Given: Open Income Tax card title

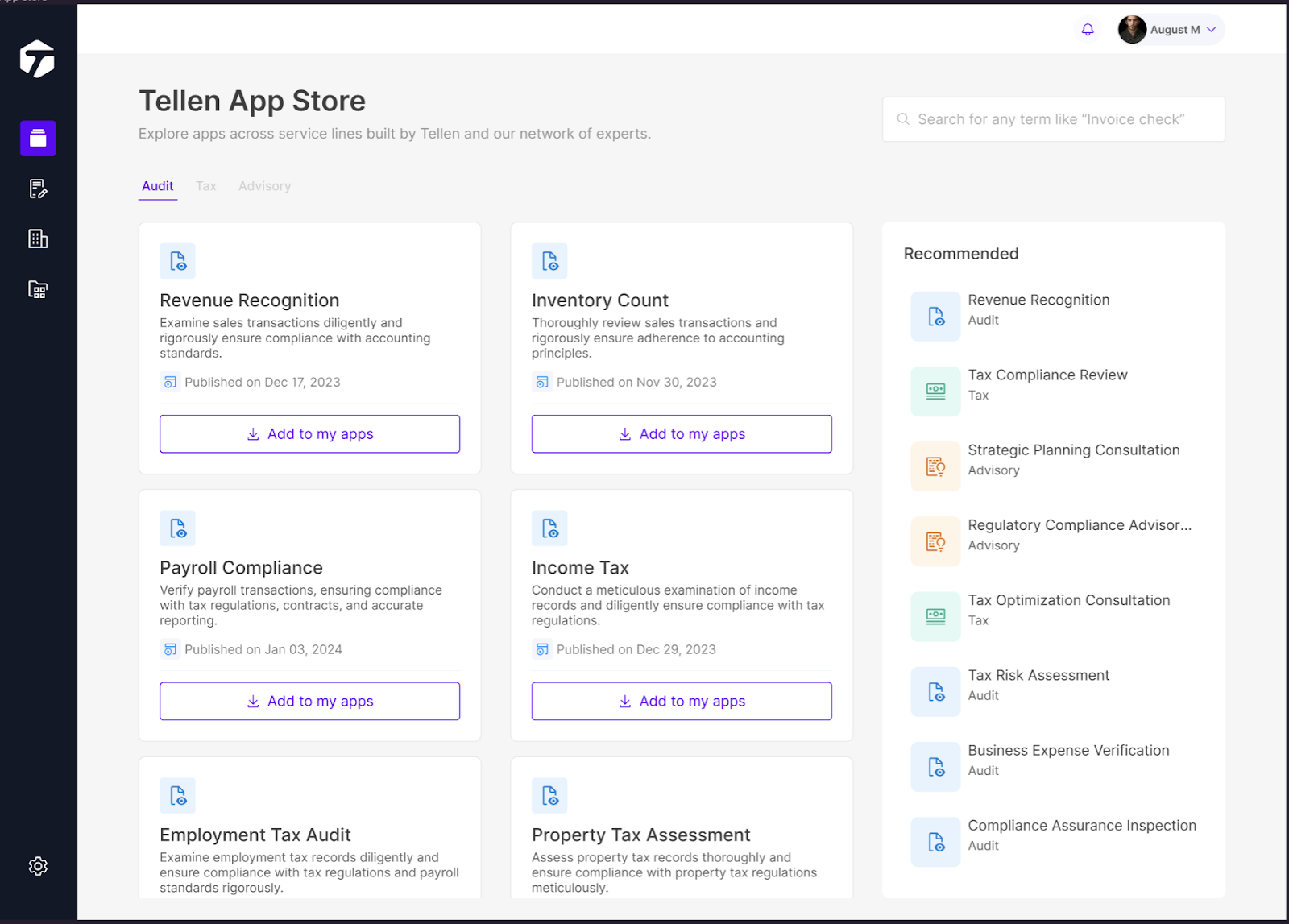Looking at the screenshot, I should click(580, 568).
